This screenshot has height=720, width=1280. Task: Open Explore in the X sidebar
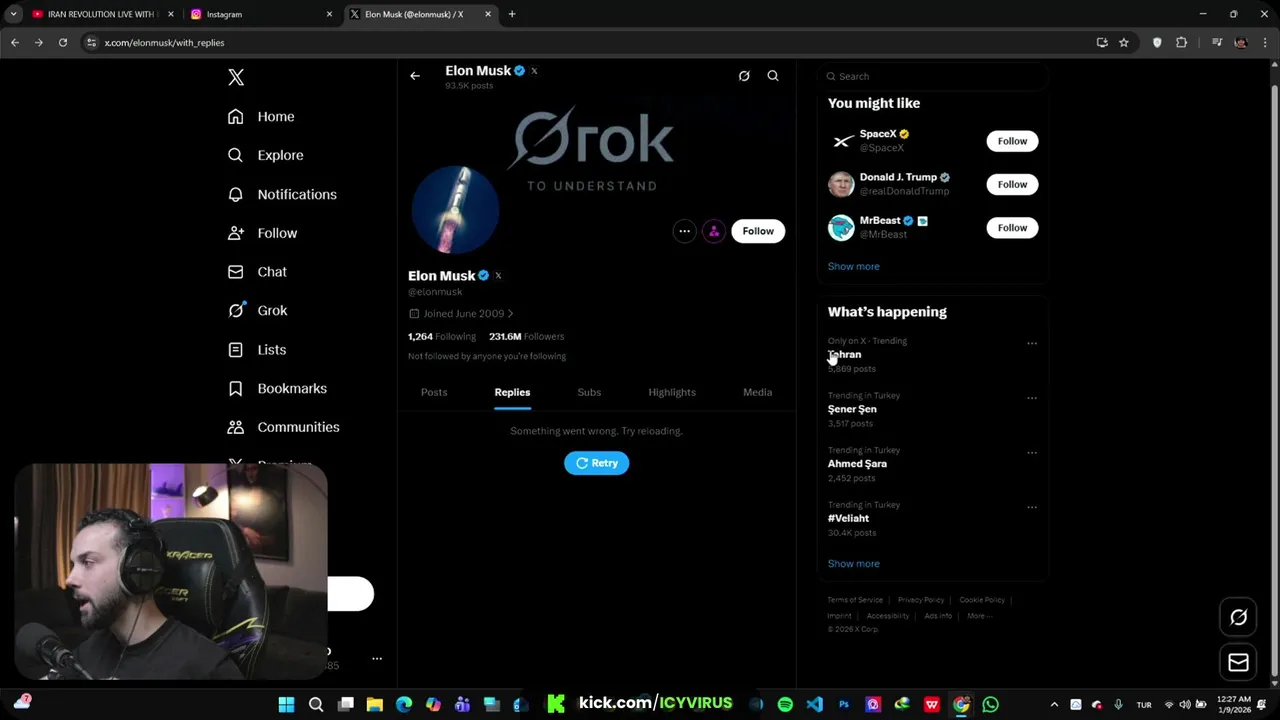(265, 155)
